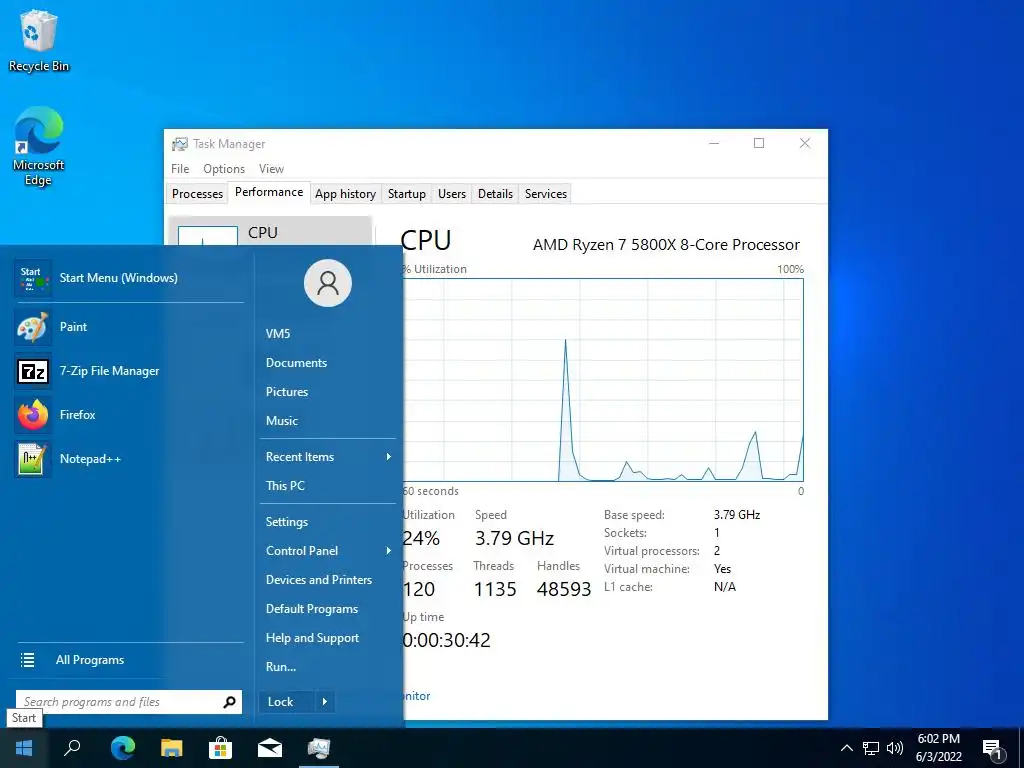
Task: Click the Lock button
Action: tap(287, 702)
